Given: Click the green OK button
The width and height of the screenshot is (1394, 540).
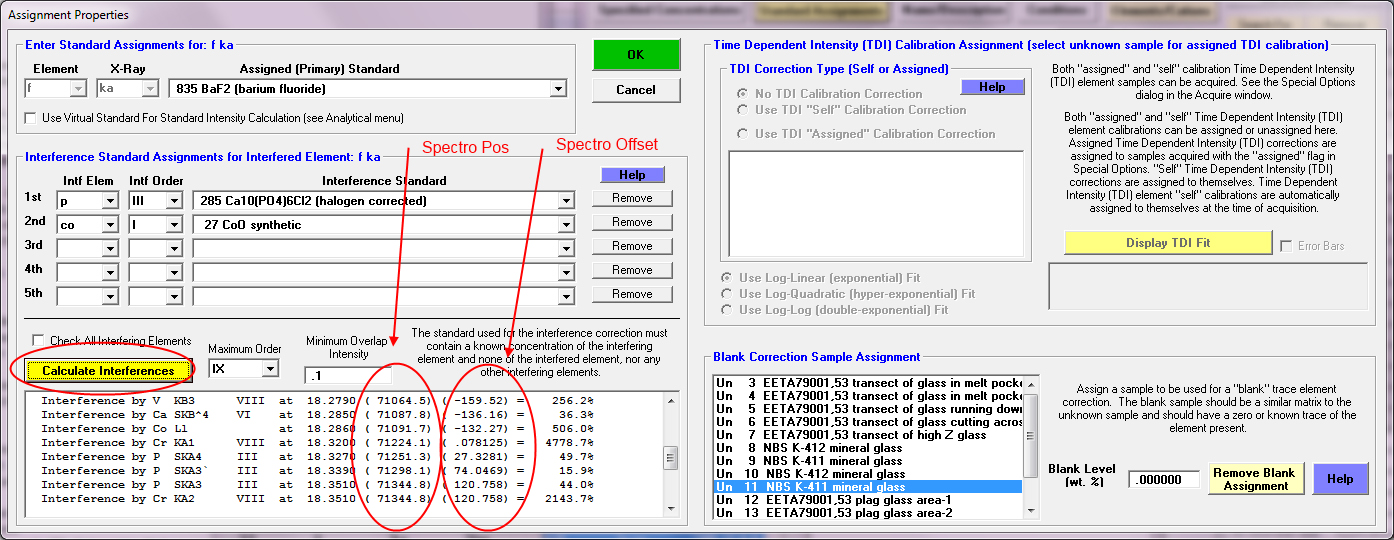Looking at the screenshot, I should point(635,55).
